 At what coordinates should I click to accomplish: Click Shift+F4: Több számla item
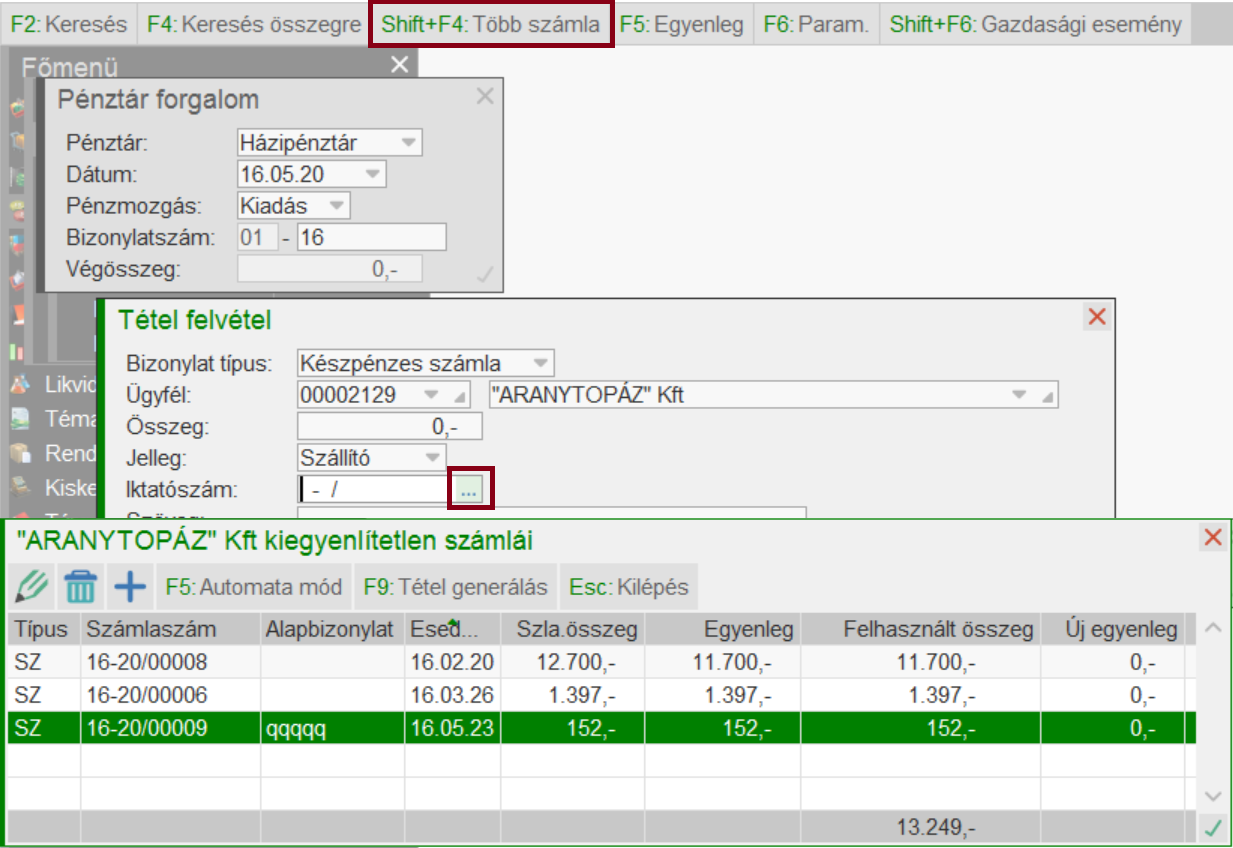(x=490, y=24)
